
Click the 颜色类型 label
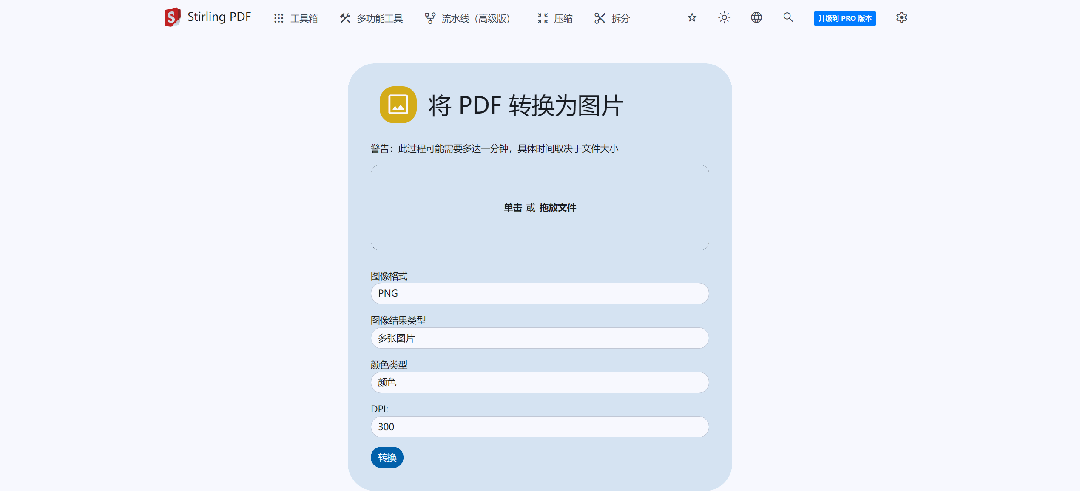389,364
